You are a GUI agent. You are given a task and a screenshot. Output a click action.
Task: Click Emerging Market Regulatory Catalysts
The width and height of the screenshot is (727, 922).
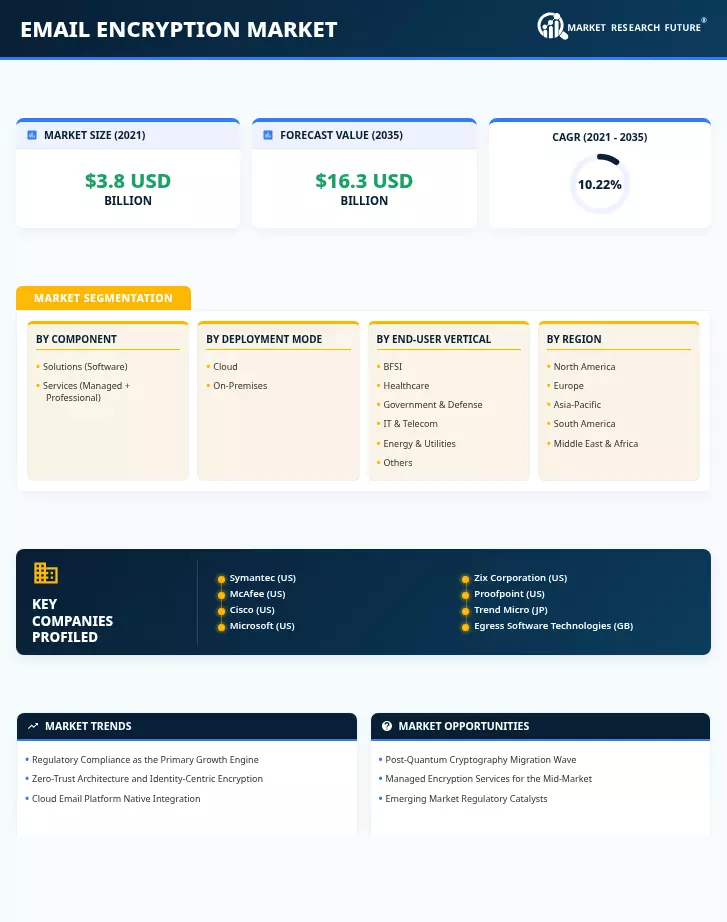tap(466, 799)
